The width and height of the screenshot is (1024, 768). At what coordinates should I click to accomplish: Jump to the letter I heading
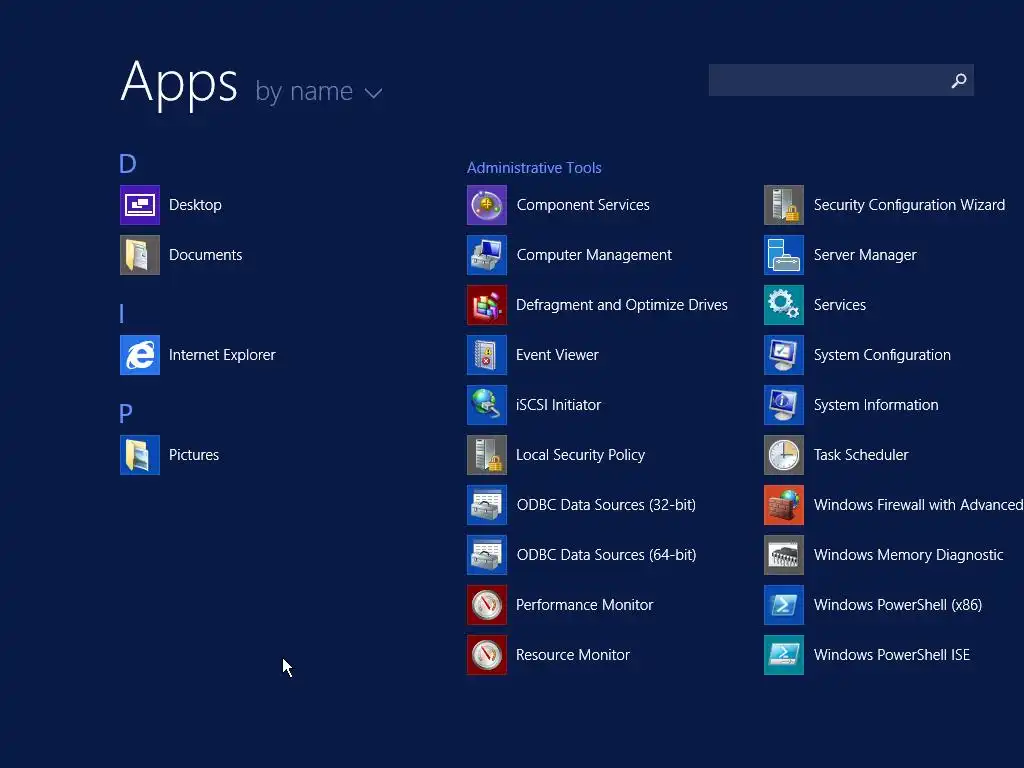click(121, 313)
